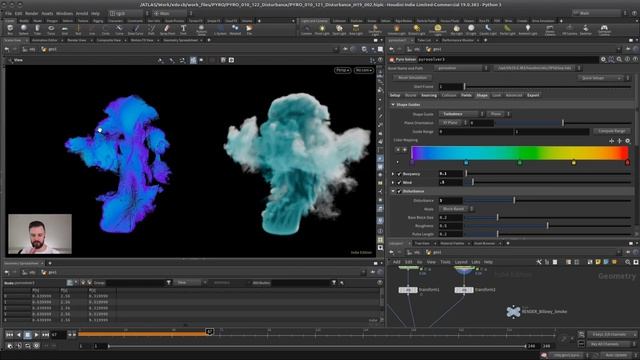Open Disturbance Mode Block Based dropdown
Viewport: 640px width, 360px height.
click(456, 209)
